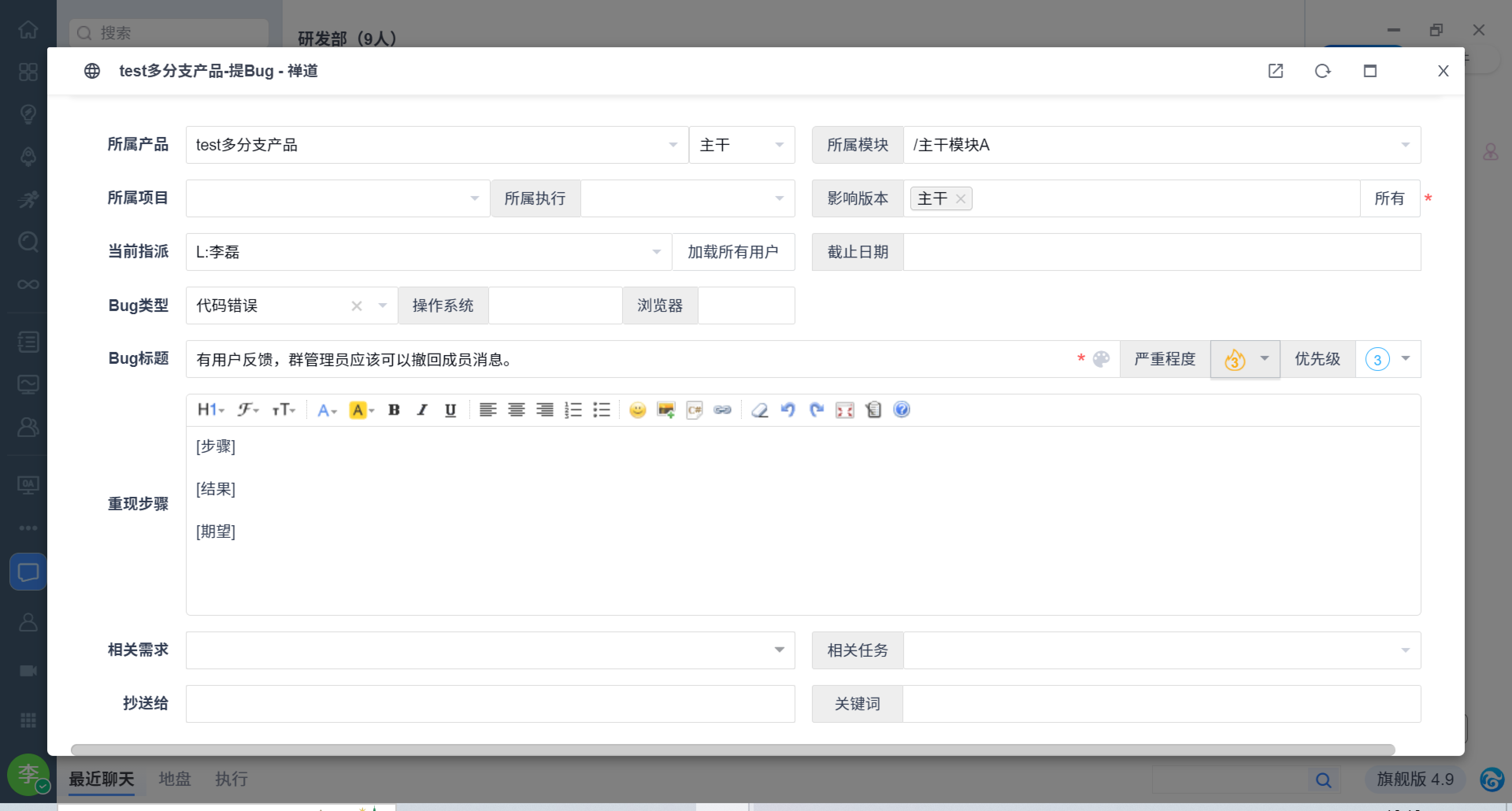Image resolution: width=1512 pixels, height=811 pixels.
Task: Click bottom search magnifier button
Action: coord(1323,780)
